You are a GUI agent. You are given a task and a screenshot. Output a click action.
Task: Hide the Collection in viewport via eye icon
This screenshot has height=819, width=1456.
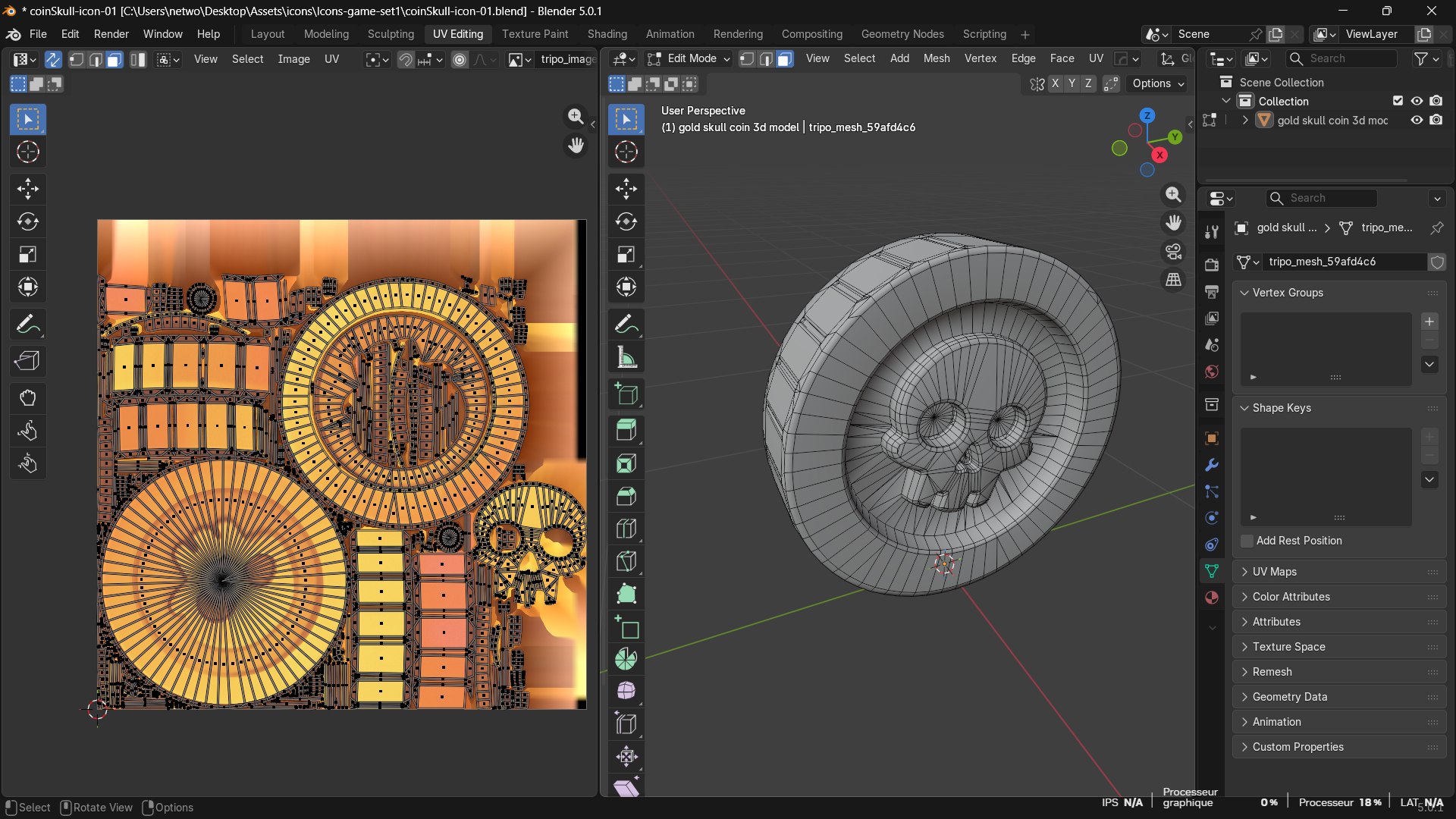(1417, 101)
